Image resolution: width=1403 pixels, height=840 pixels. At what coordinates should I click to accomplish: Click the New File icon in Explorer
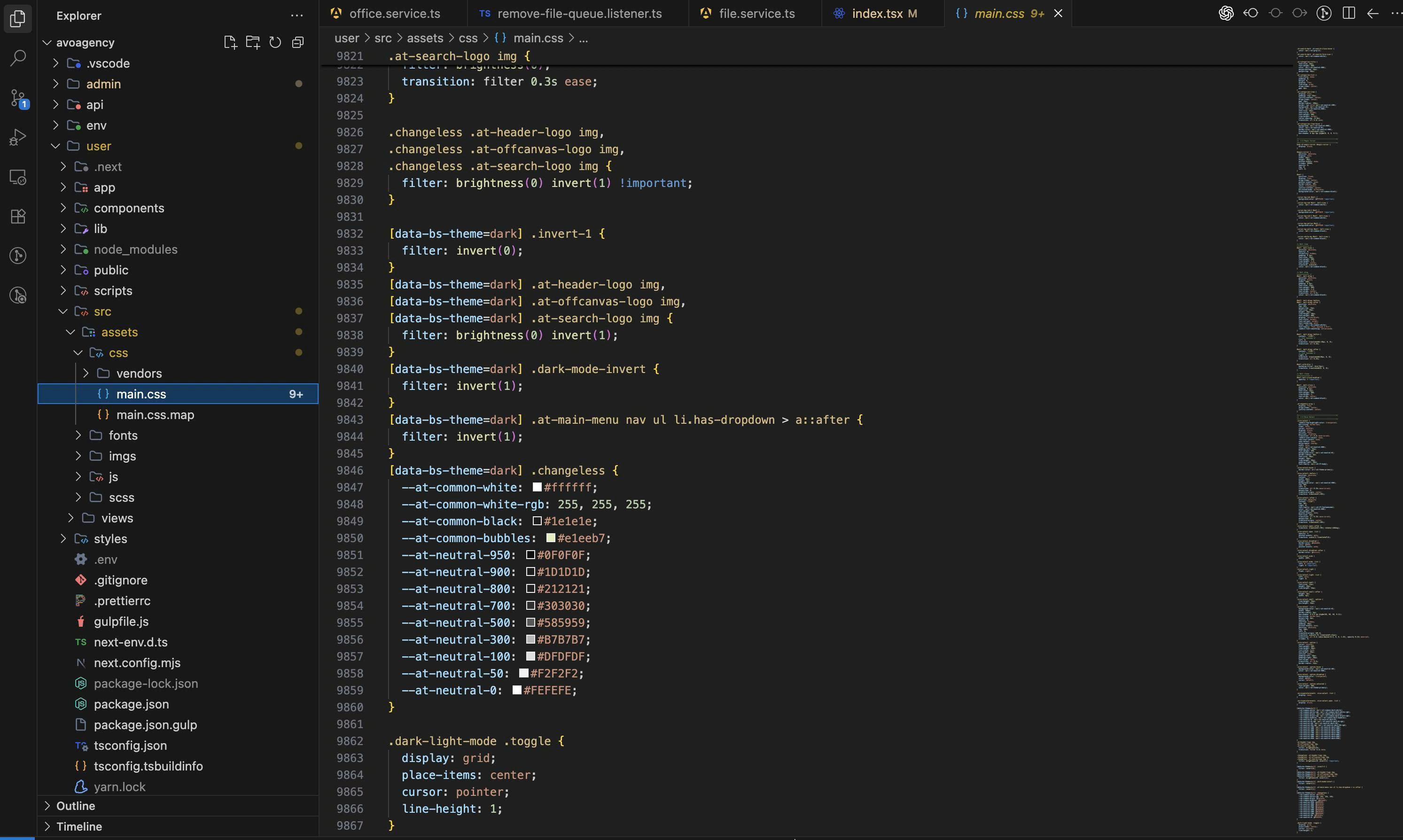coord(230,42)
